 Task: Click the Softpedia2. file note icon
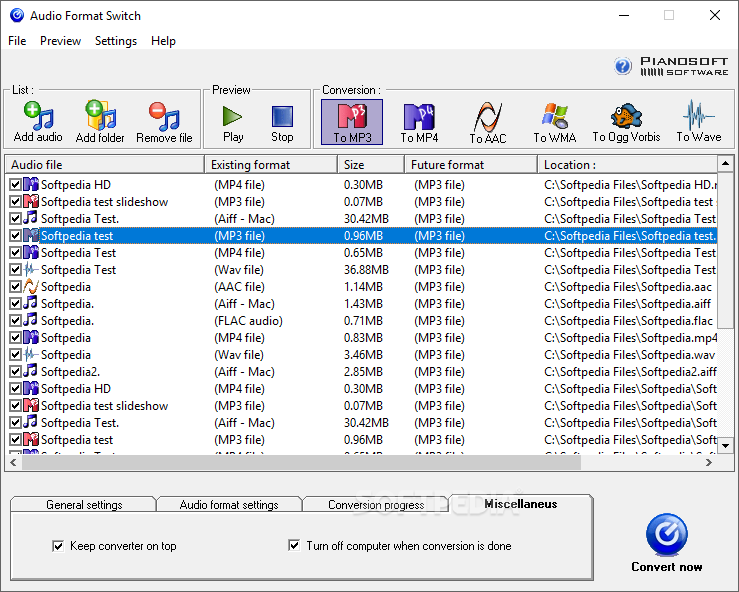pyautogui.click(x=31, y=371)
